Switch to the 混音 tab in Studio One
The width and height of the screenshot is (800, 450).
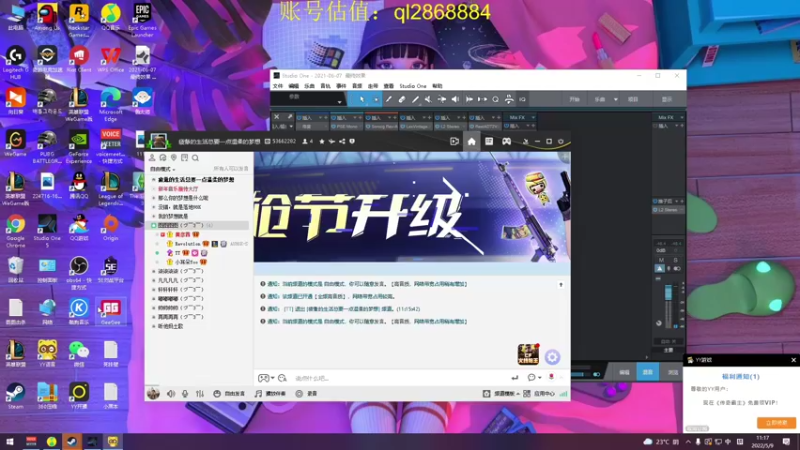pyautogui.click(x=647, y=372)
